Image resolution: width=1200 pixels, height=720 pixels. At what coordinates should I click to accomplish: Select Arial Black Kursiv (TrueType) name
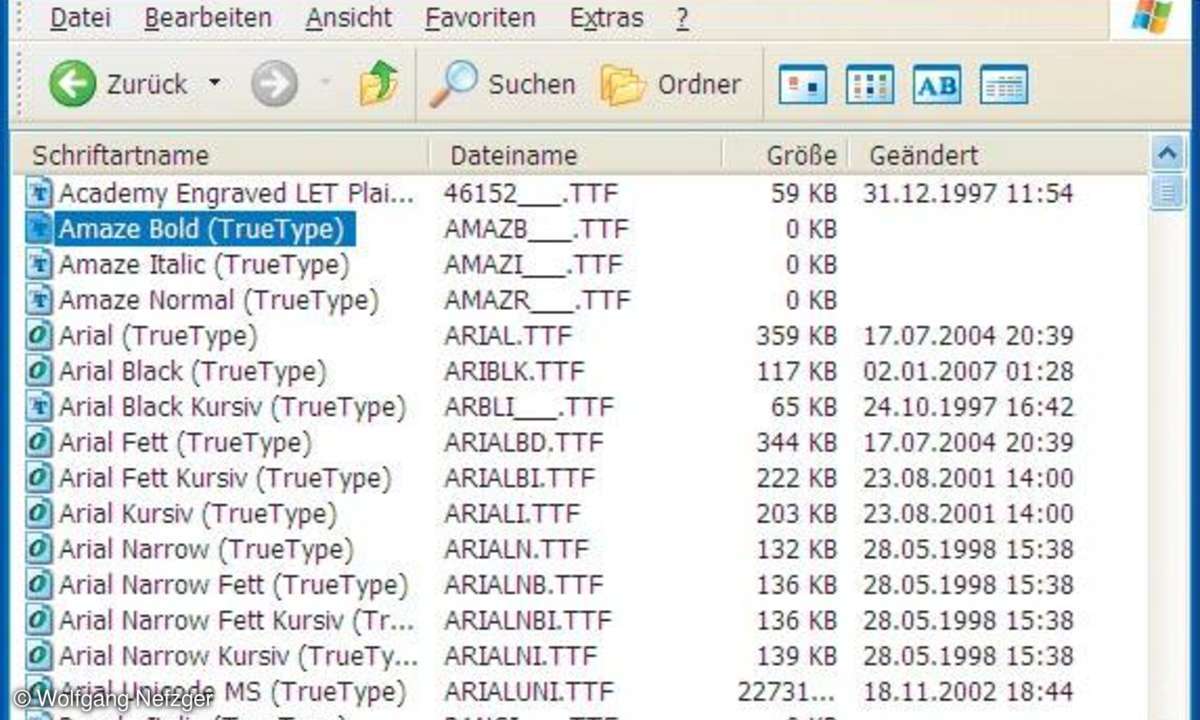pyautogui.click(x=232, y=407)
